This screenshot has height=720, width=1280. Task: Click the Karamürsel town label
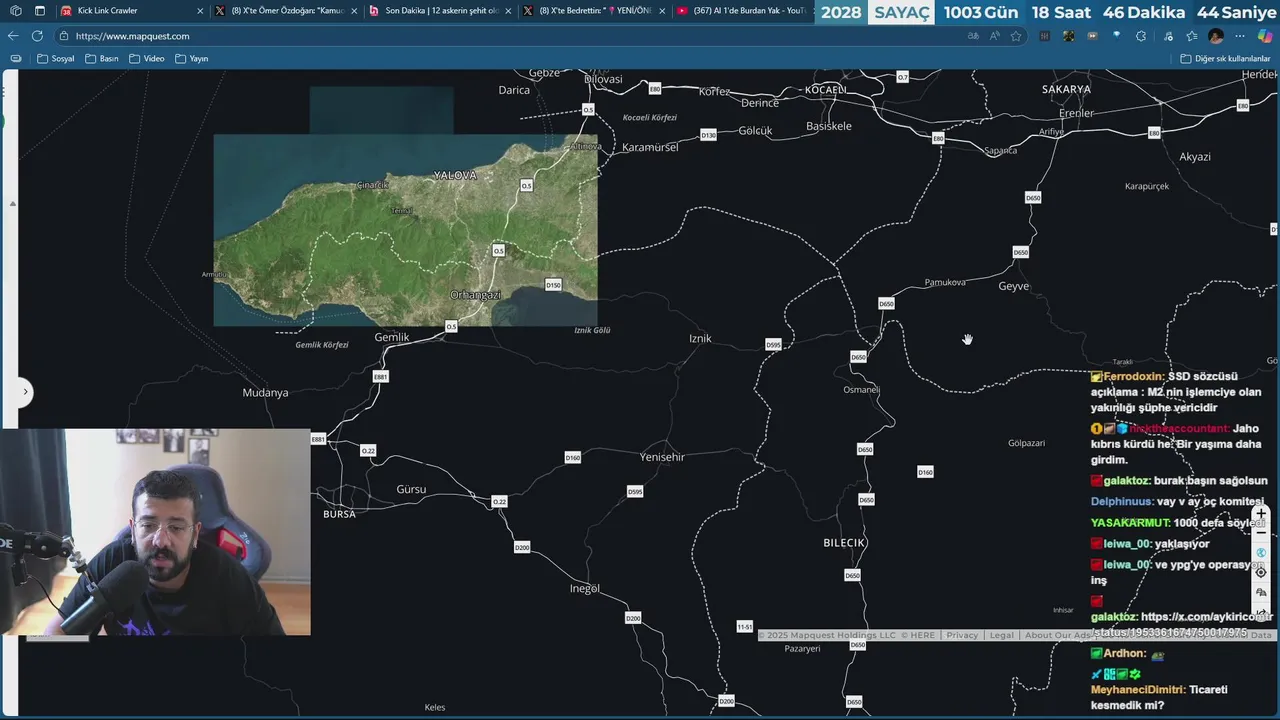point(650,147)
